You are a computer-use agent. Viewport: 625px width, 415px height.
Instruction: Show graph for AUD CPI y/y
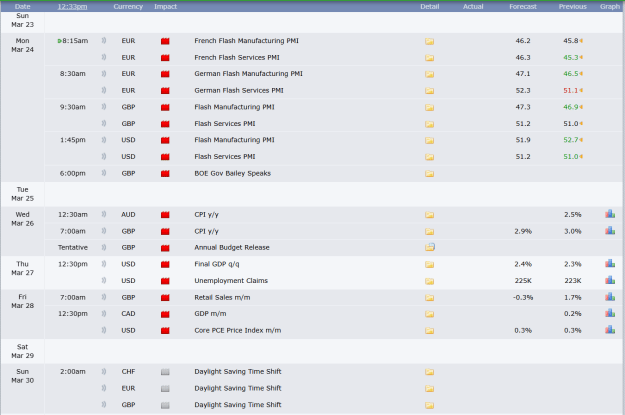pos(610,214)
